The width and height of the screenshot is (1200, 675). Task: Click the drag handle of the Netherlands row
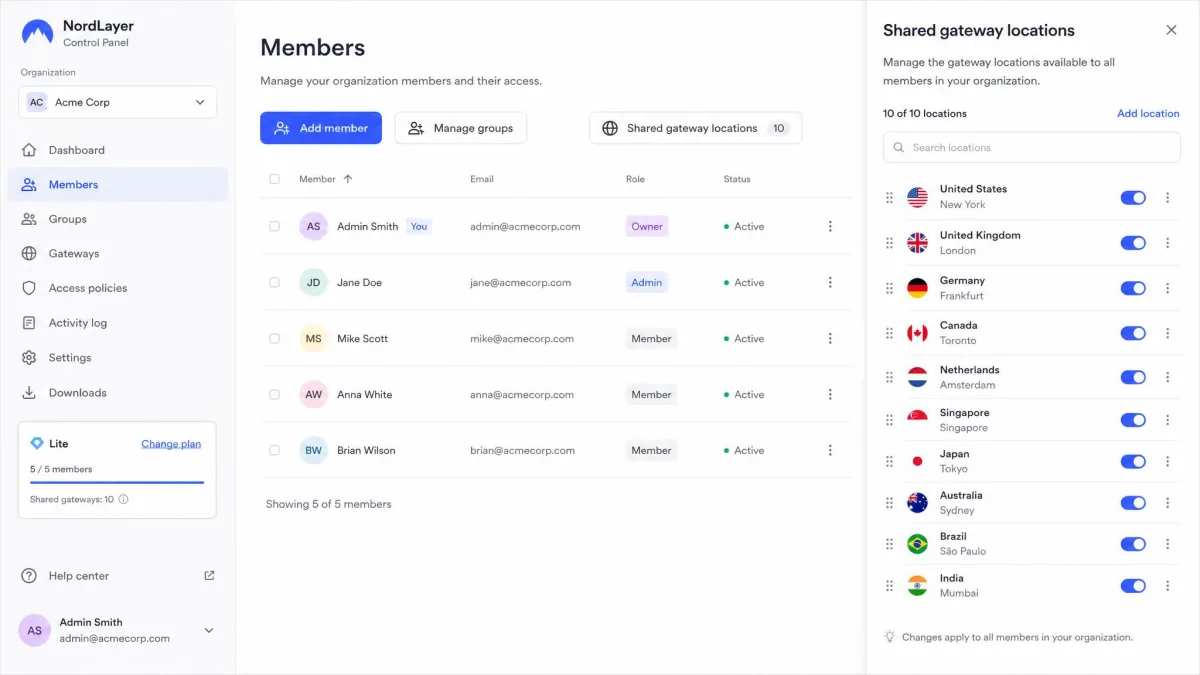coord(889,377)
